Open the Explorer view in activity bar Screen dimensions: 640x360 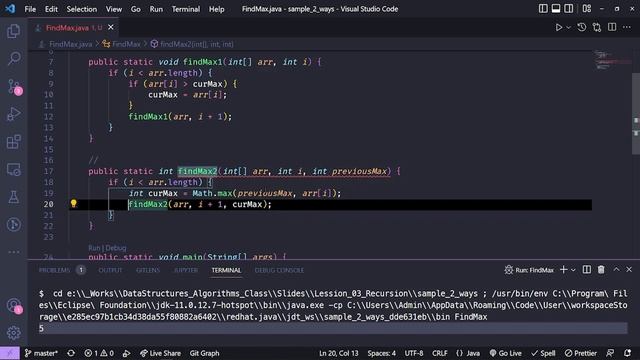point(13,31)
